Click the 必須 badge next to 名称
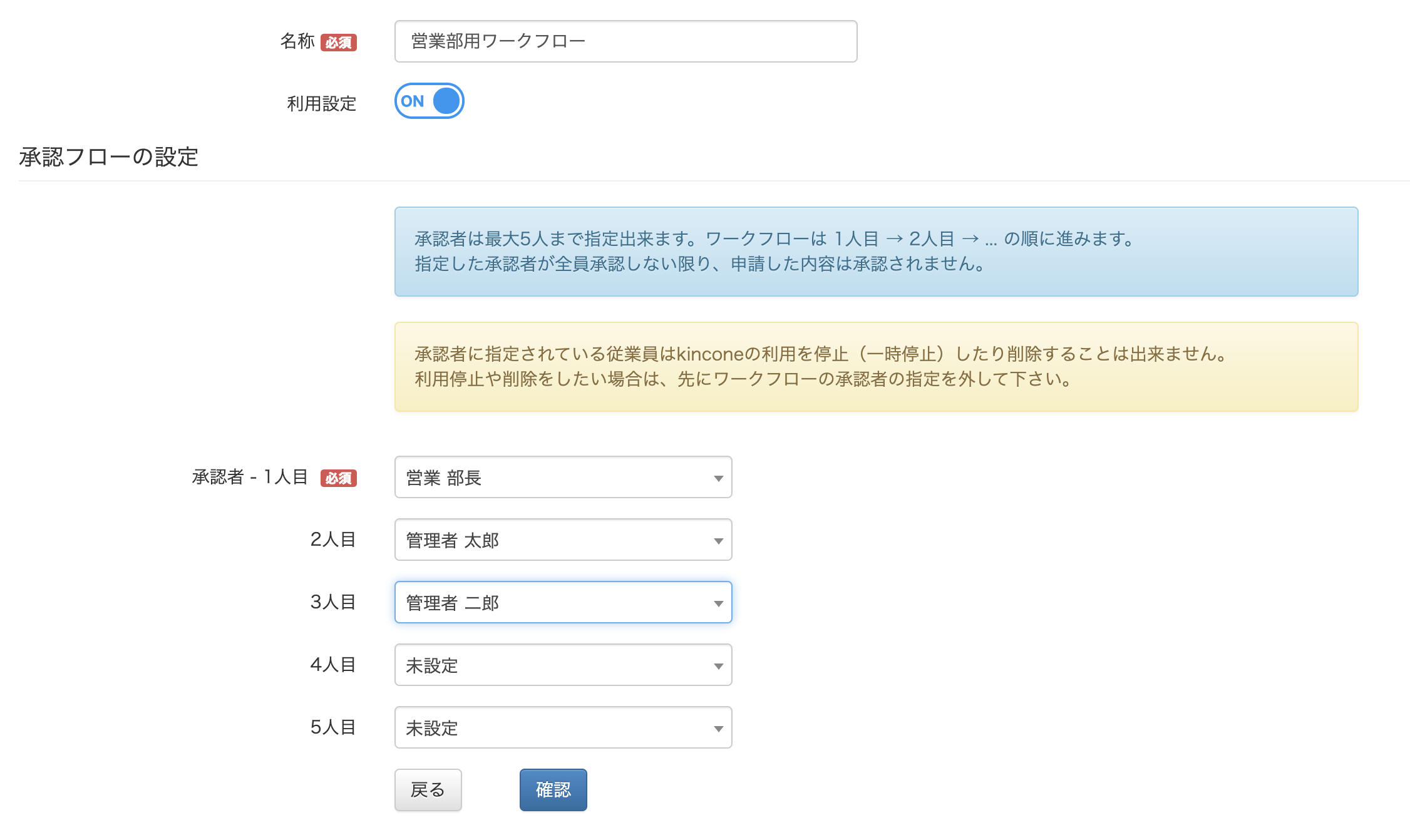The width and height of the screenshot is (1410, 840). pyautogui.click(x=338, y=43)
